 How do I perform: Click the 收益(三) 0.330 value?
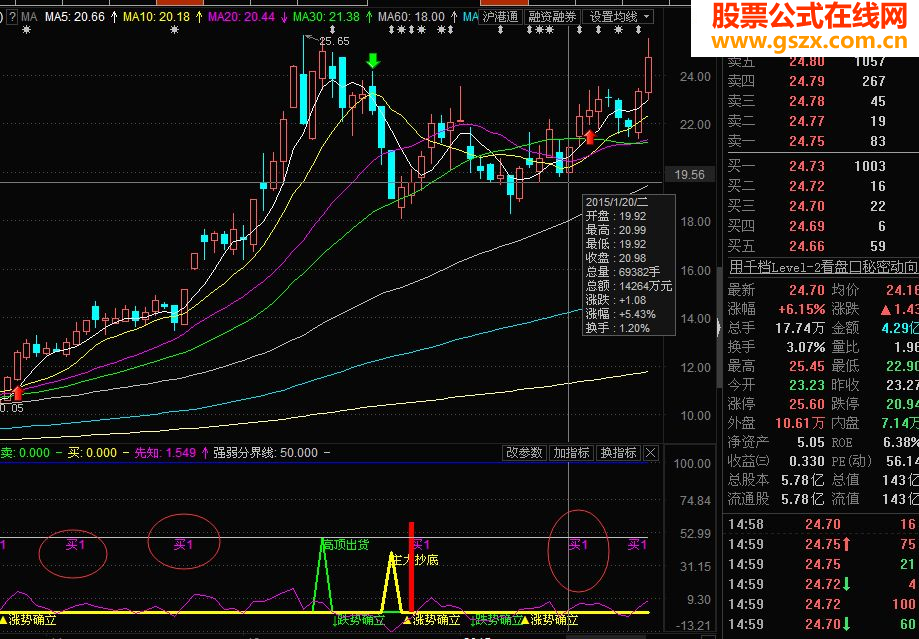click(807, 461)
